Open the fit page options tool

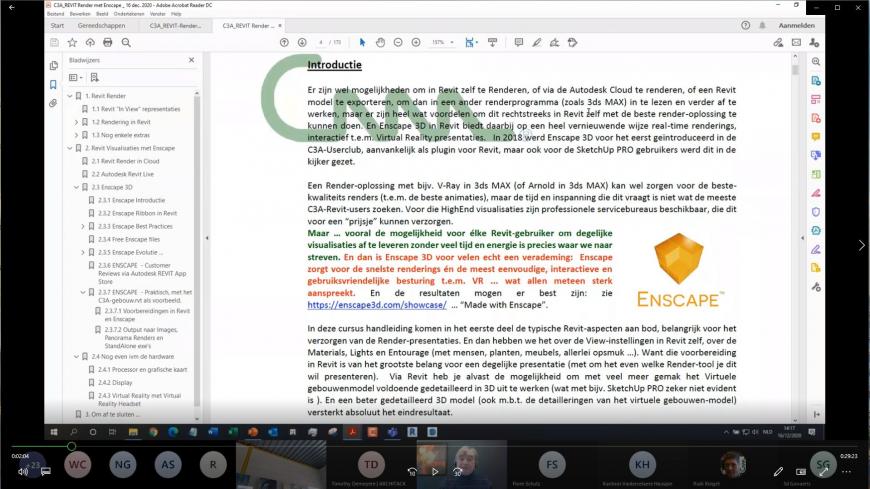click(x=471, y=43)
